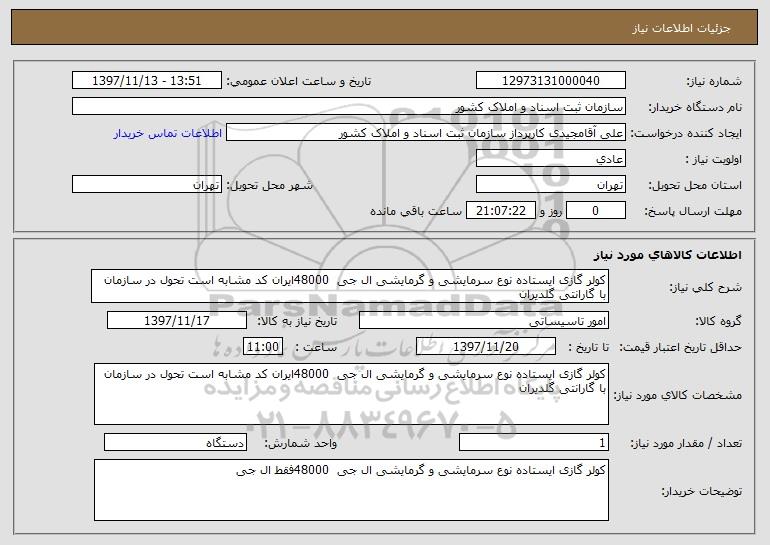Click the remaining time field 21:07:22
This screenshot has width=770, height=545.
pyautogui.click(x=500, y=211)
